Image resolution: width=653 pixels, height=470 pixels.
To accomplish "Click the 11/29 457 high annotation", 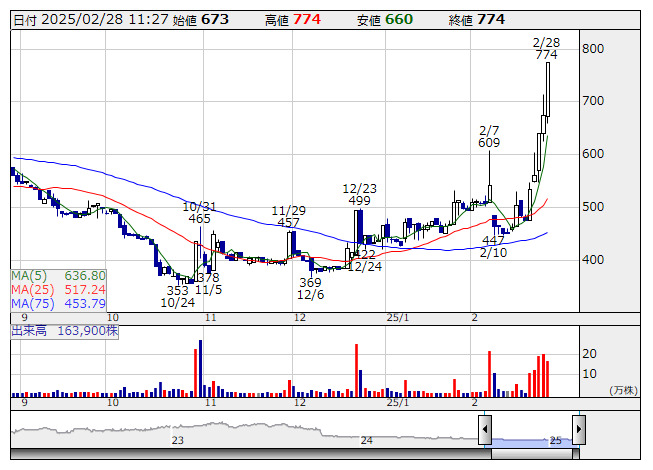I will (x=288, y=217).
